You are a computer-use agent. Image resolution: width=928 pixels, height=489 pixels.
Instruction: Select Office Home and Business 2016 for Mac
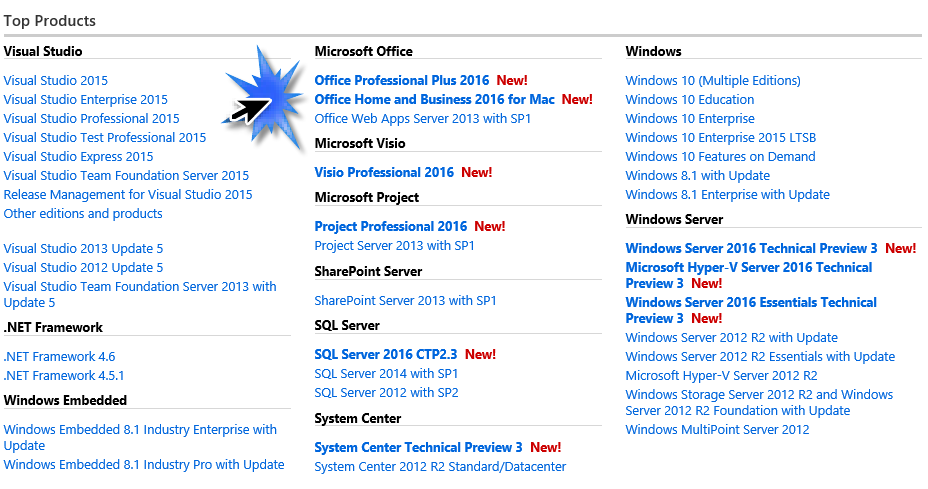pos(434,100)
